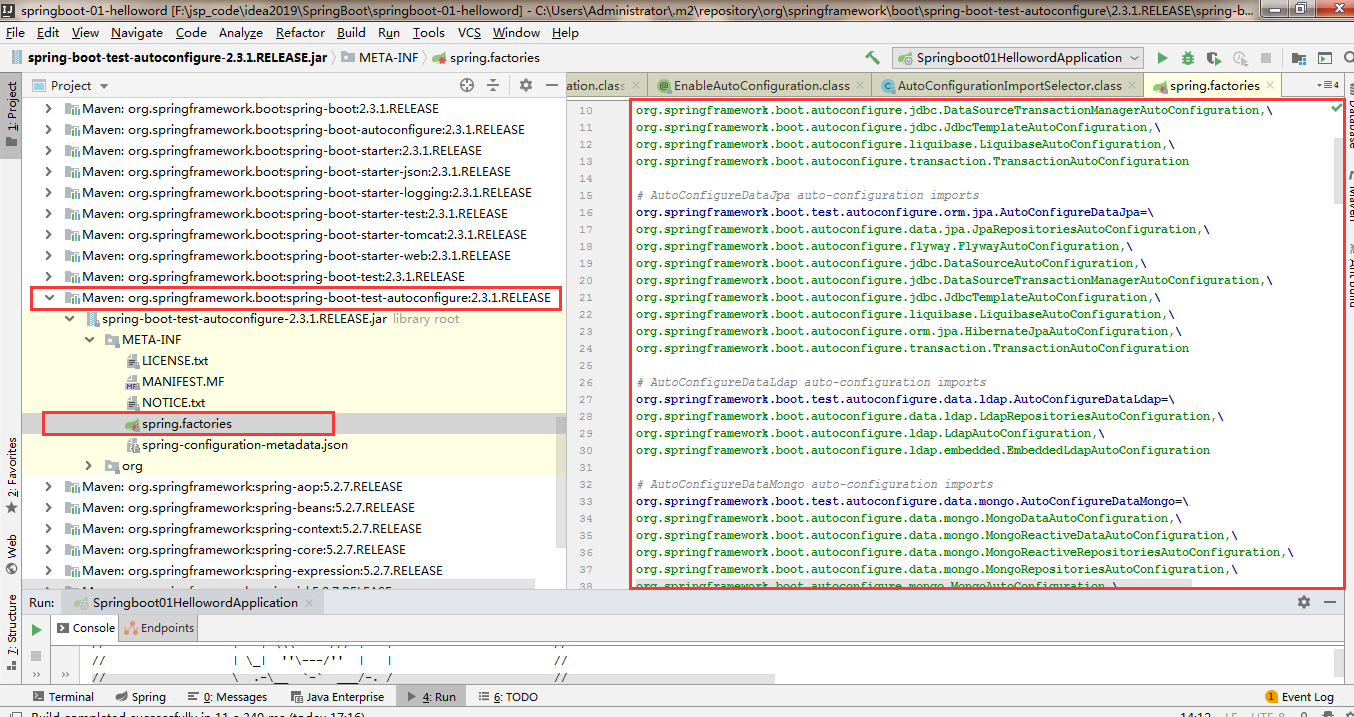
Task: Select the Console tab
Action: point(85,628)
